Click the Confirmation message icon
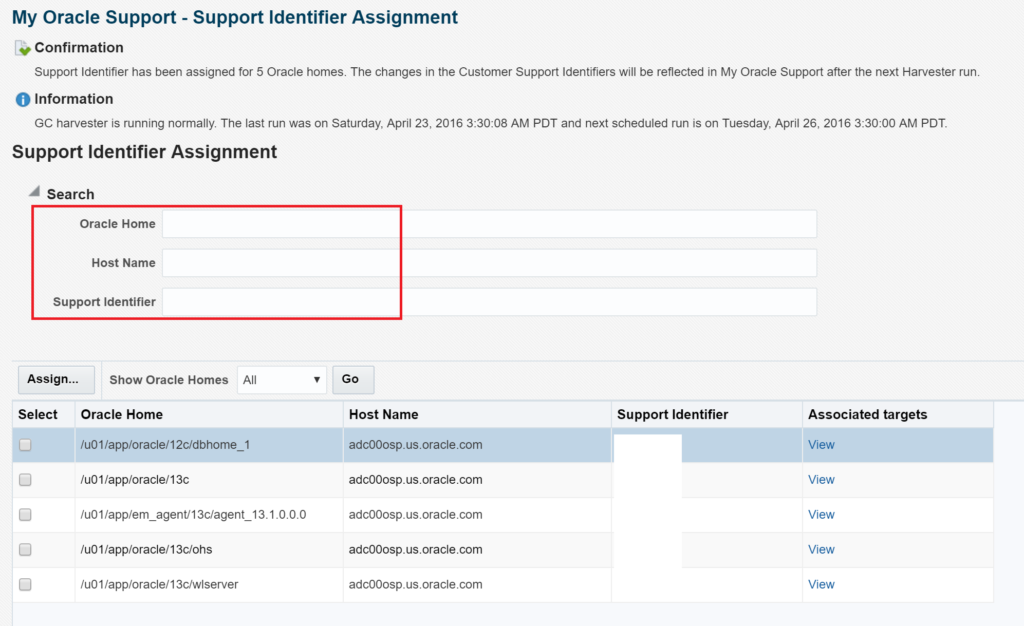Screen dimensions: 1024x626 coord(23,48)
